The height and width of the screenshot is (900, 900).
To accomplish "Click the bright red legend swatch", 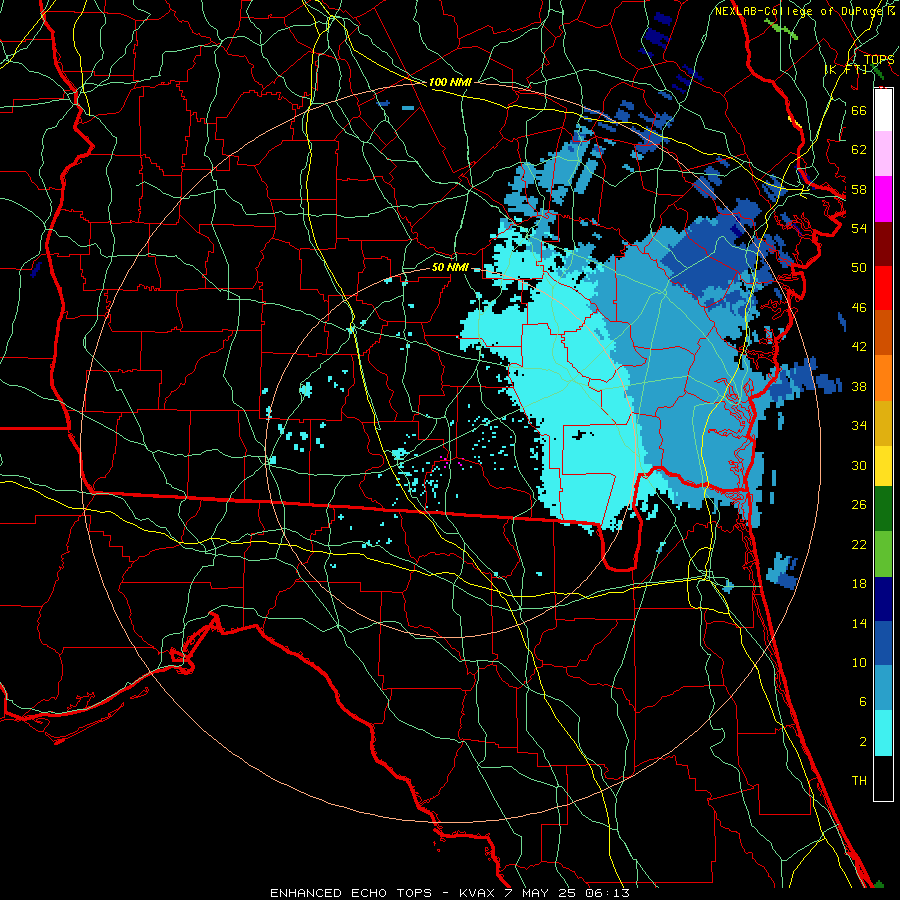I will point(883,288).
